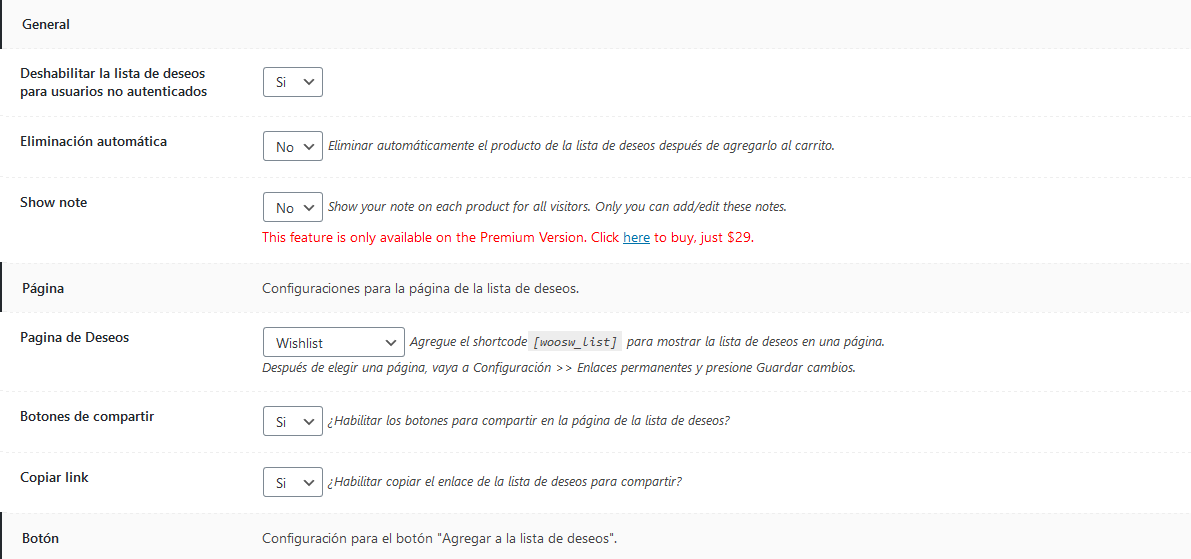Image resolution: width=1191 pixels, height=559 pixels.
Task: Select the Botón section heading
Action: pos(40,538)
